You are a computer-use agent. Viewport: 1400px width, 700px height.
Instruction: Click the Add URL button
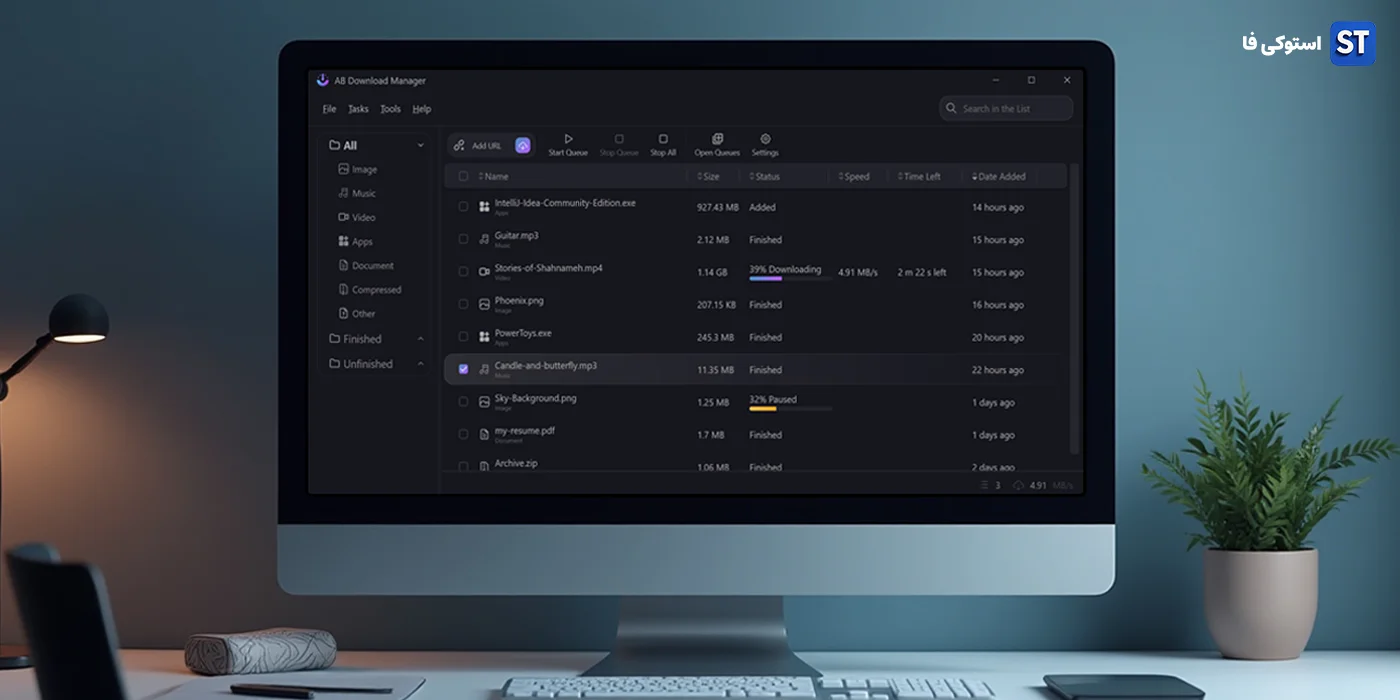[486, 144]
